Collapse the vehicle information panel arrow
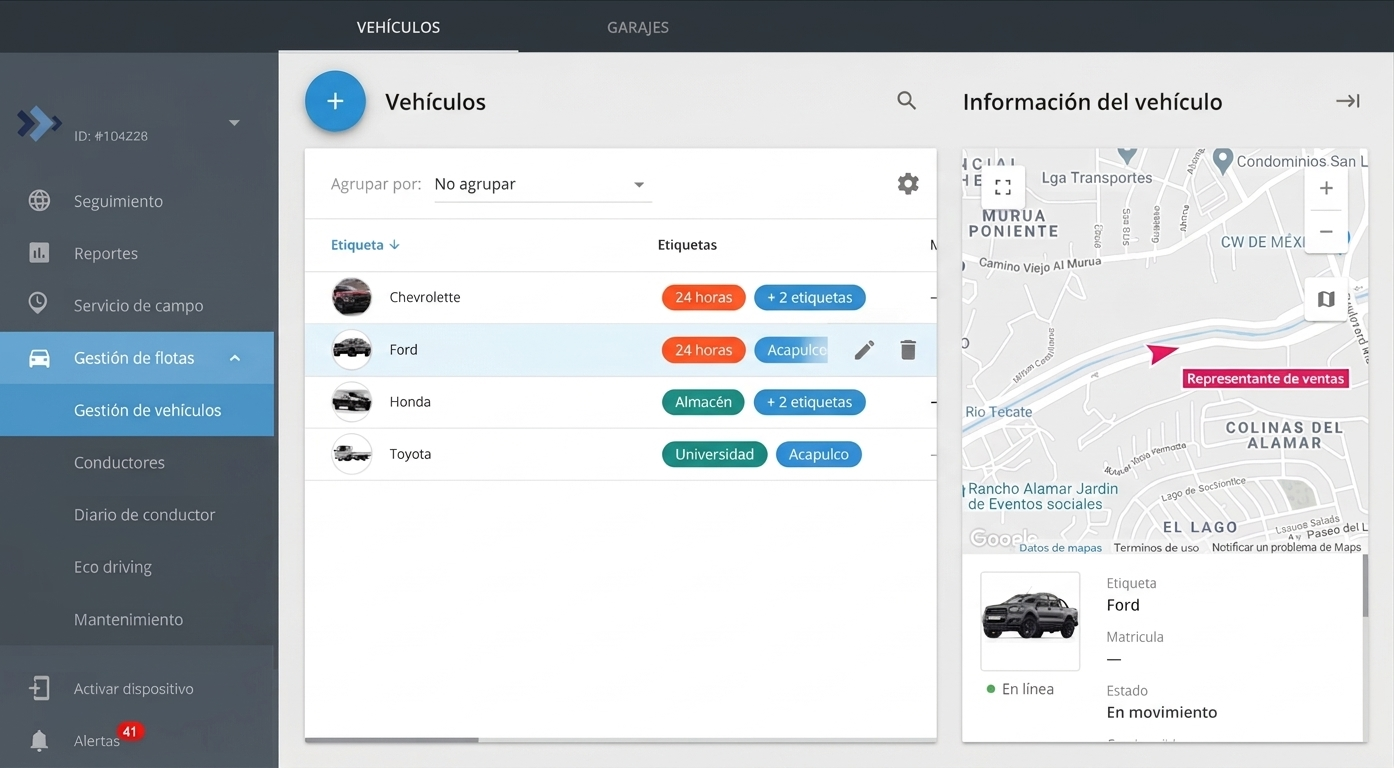1394x768 pixels. click(1347, 101)
